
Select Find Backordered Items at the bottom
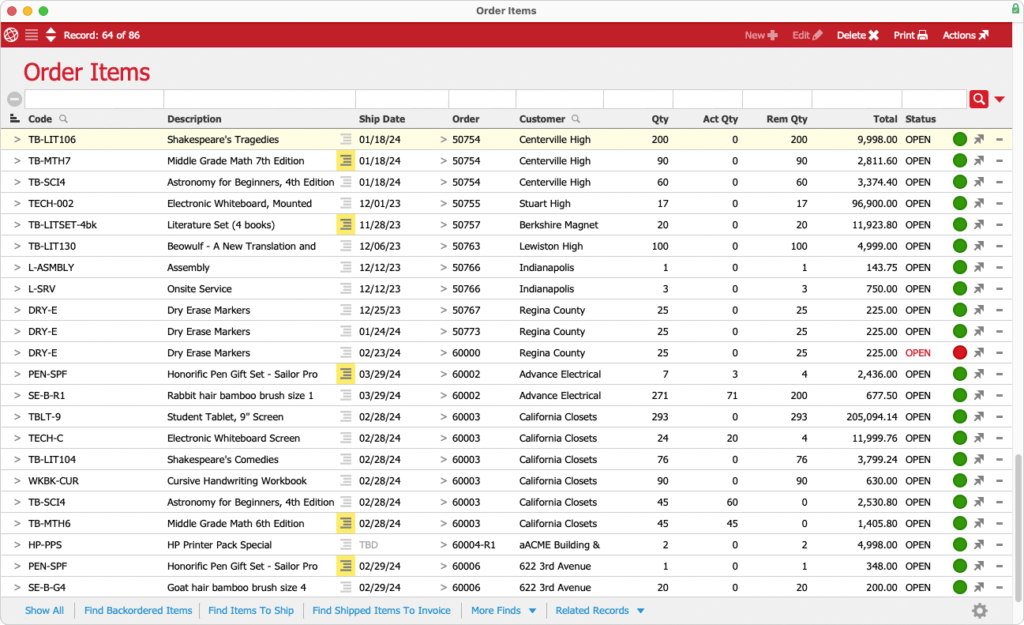138,610
